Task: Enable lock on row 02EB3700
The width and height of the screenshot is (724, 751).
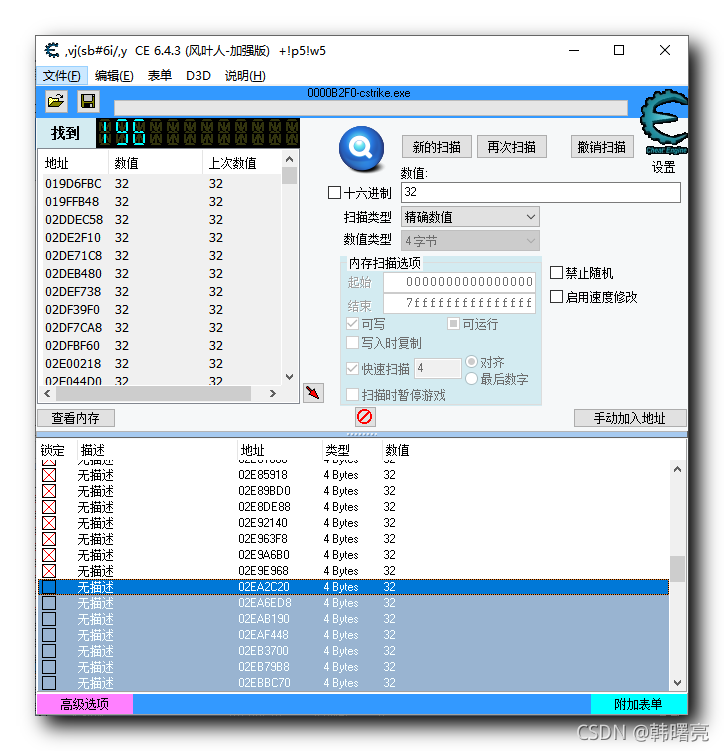Action: (49, 651)
